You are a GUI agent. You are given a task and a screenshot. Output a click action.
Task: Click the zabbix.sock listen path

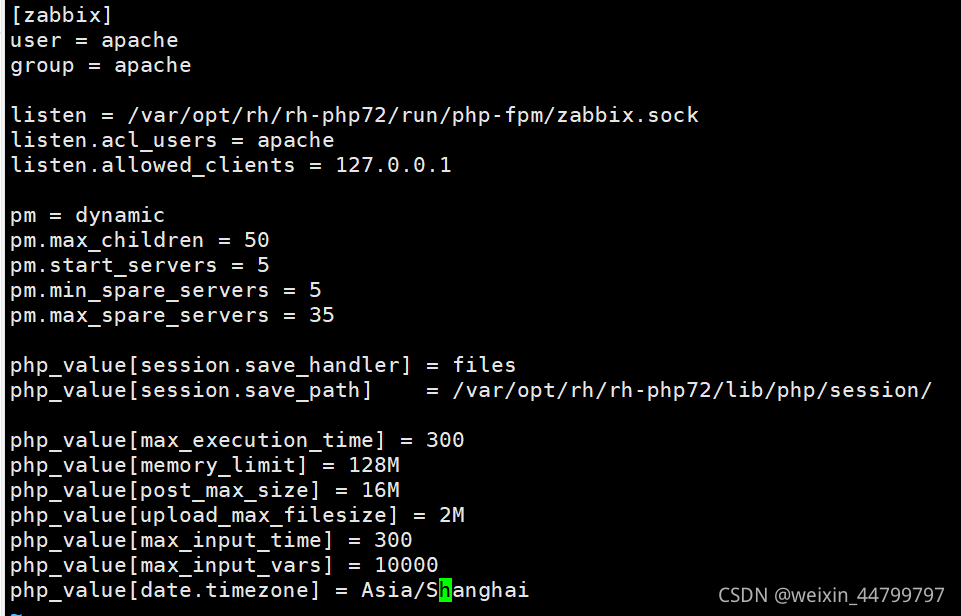(x=412, y=115)
